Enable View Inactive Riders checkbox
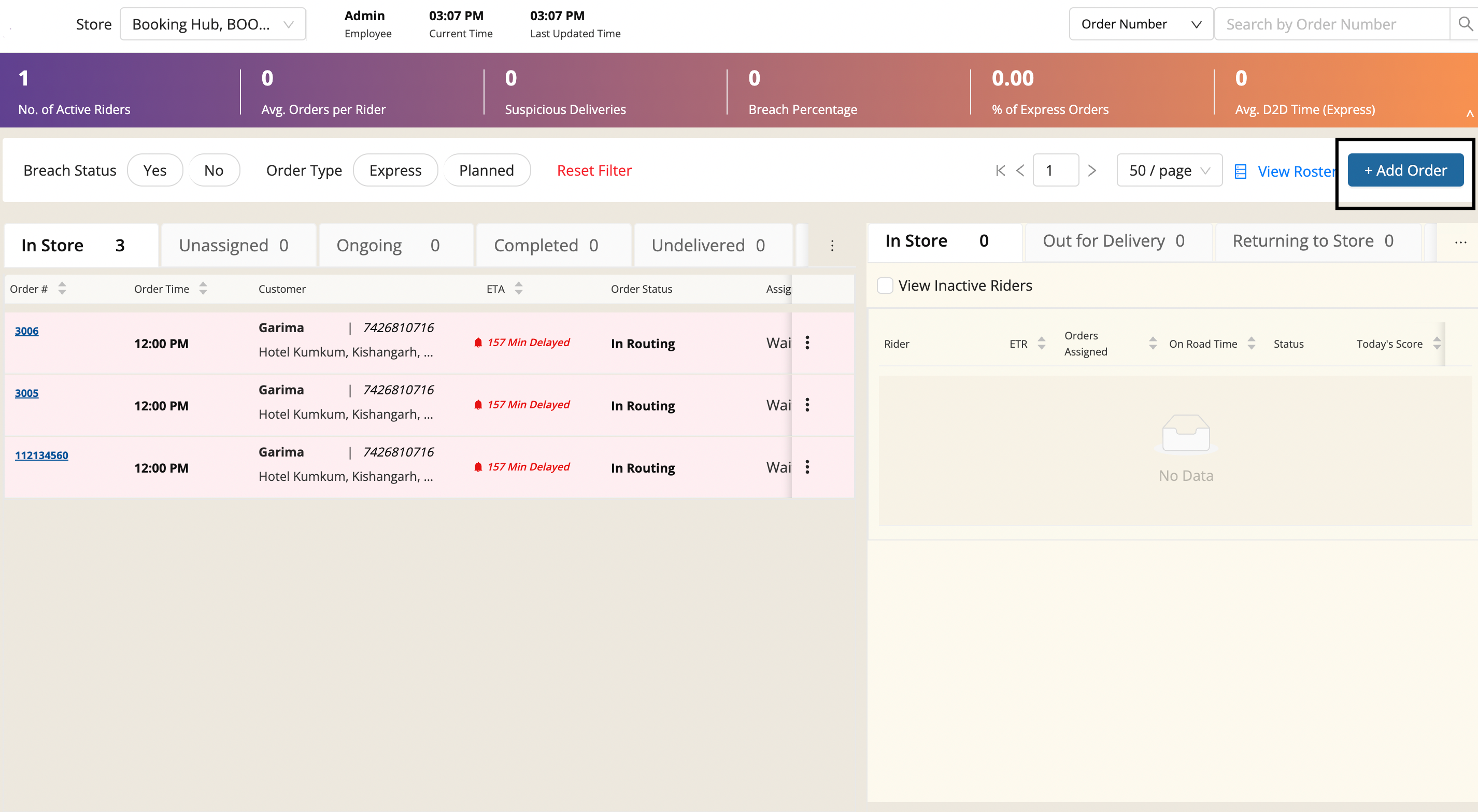The height and width of the screenshot is (812, 1478). pyautogui.click(x=885, y=285)
